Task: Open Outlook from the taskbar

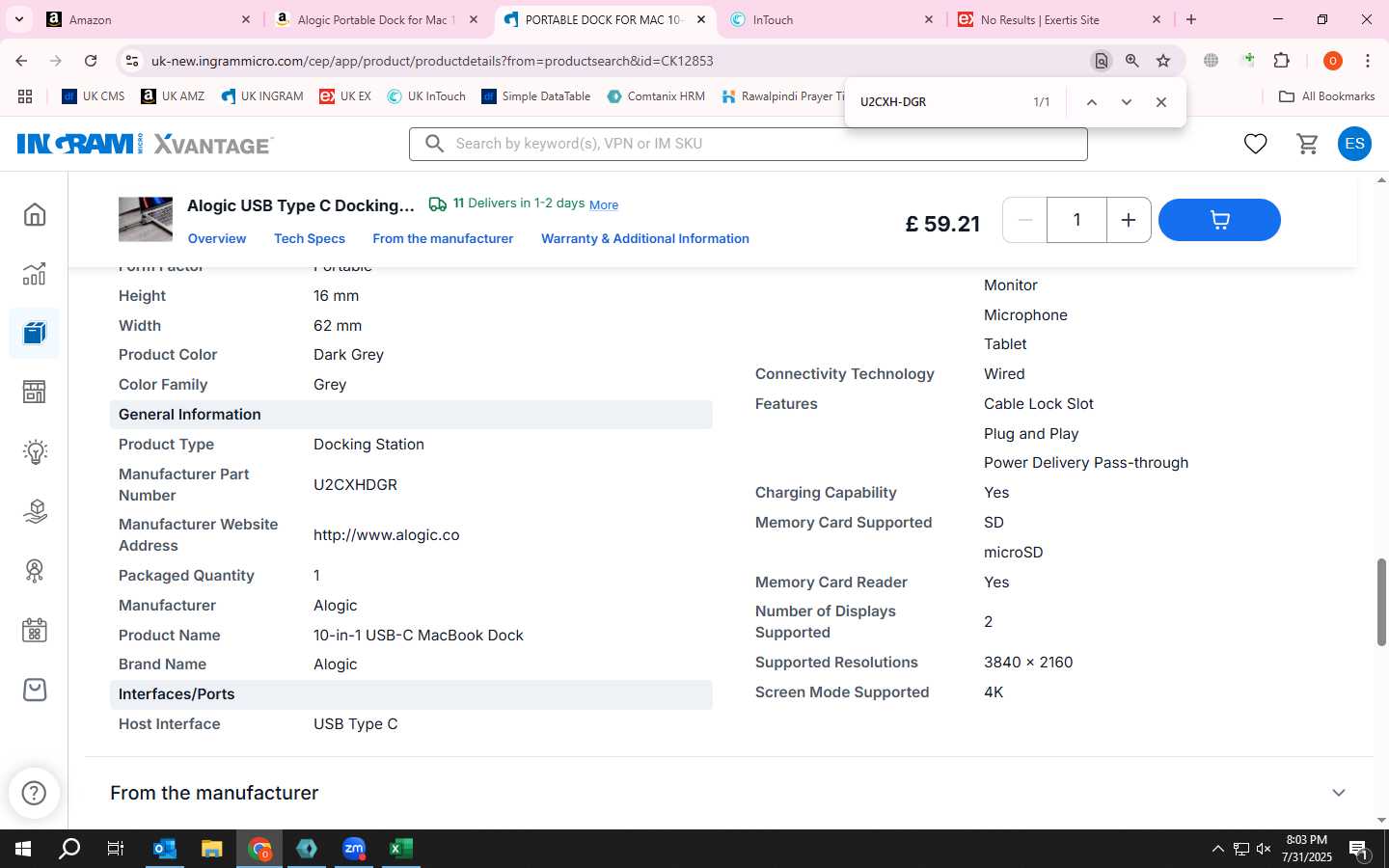Action: [165, 849]
